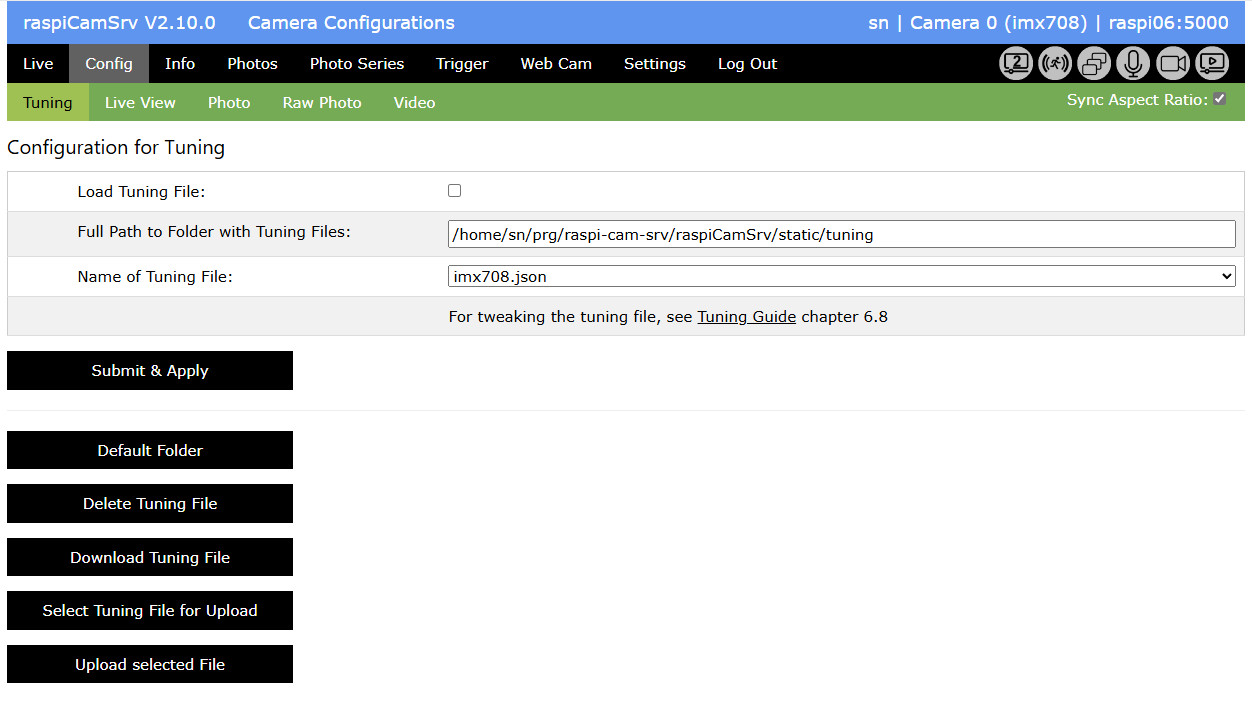The width and height of the screenshot is (1252, 704).
Task: Click the microphone audio icon
Action: pyautogui.click(x=1133, y=64)
